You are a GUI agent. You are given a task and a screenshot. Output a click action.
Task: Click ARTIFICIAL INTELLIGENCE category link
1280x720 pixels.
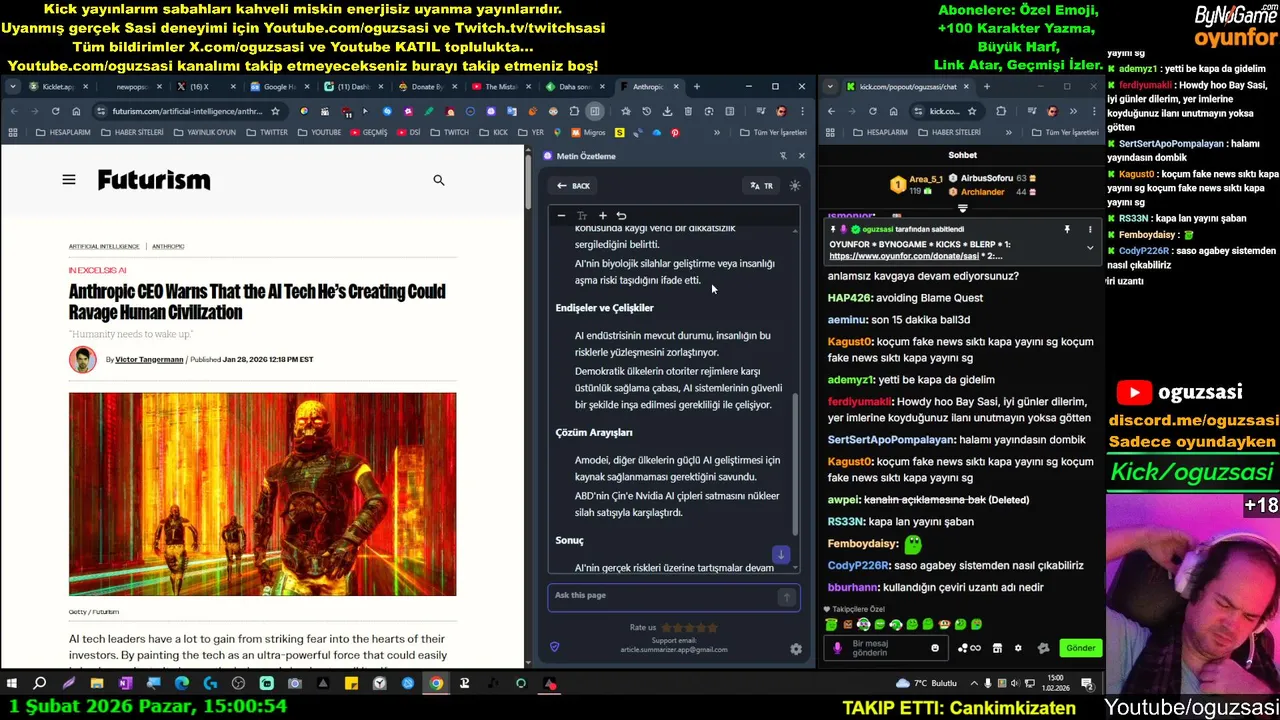(x=104, y=246)
